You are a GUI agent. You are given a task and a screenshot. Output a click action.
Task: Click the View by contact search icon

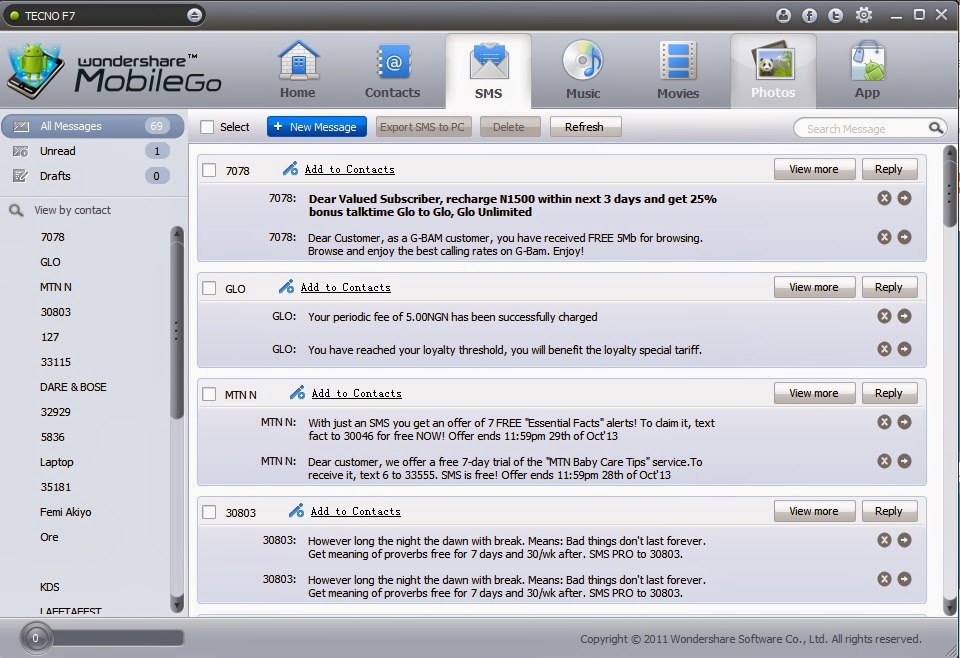[16, 211]
